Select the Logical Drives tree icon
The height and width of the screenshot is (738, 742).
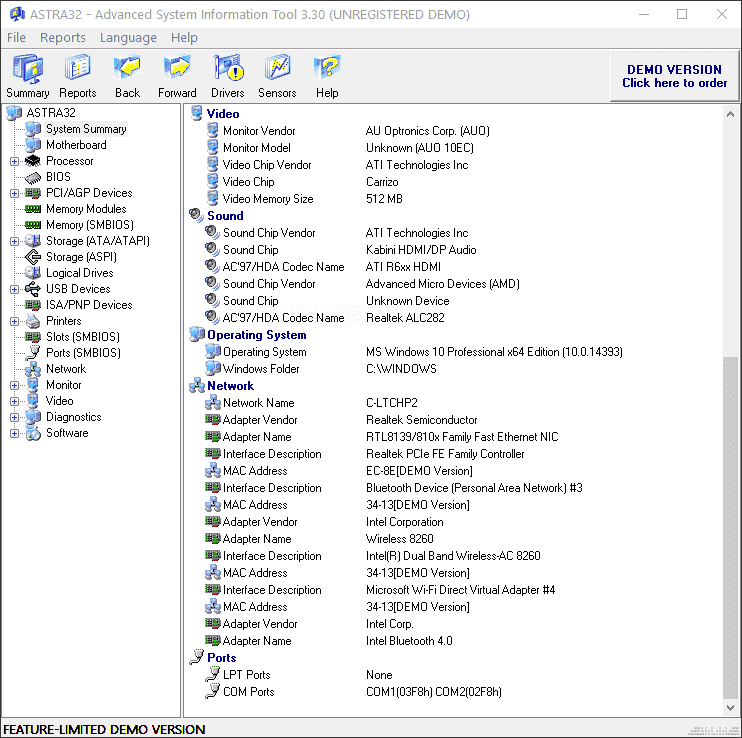(33, 273)
